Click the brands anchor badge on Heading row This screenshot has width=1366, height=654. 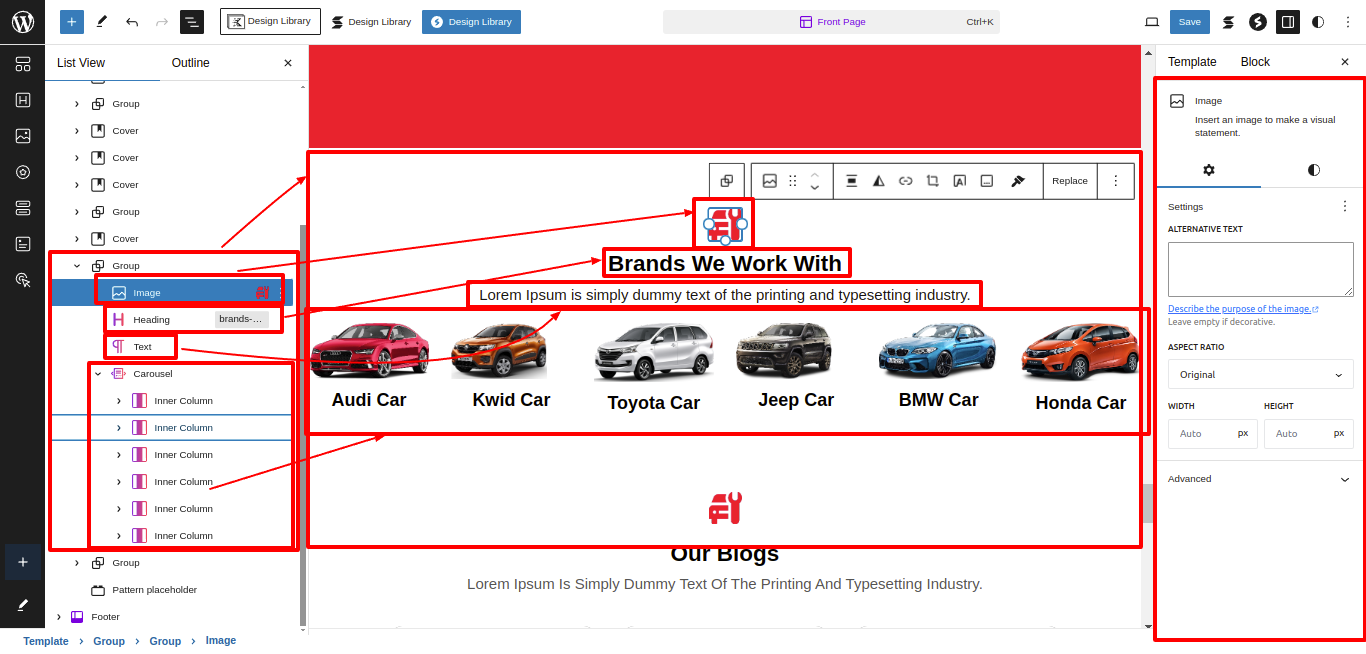point(242,320)
